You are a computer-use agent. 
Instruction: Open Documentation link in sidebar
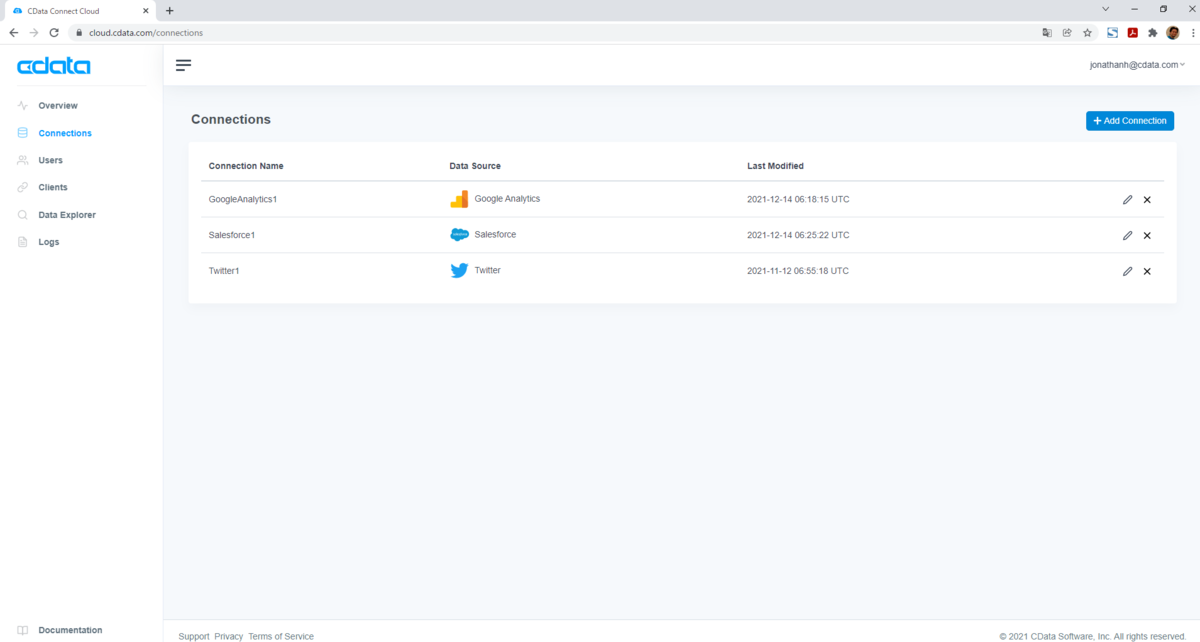tap(70, 630)
